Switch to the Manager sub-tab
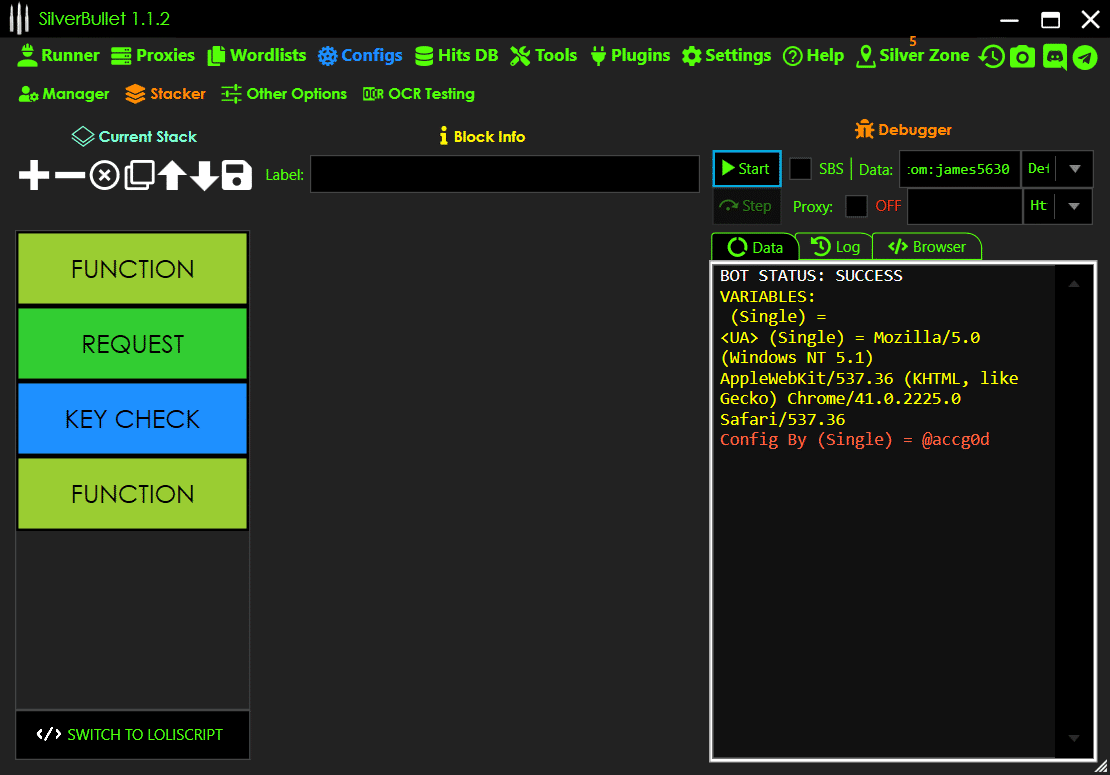Image resolution: width=1110 pixels, height=775 pixels. coord(64,93)
